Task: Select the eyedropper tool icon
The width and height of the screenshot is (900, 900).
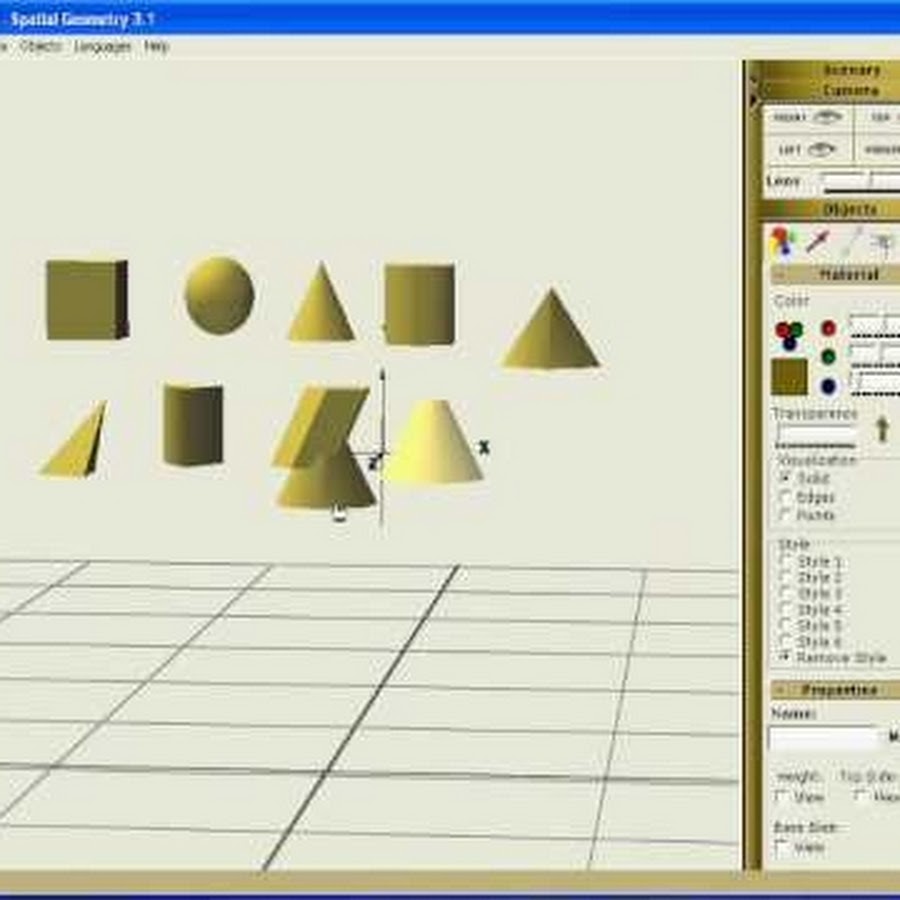Action: point(817,241)
